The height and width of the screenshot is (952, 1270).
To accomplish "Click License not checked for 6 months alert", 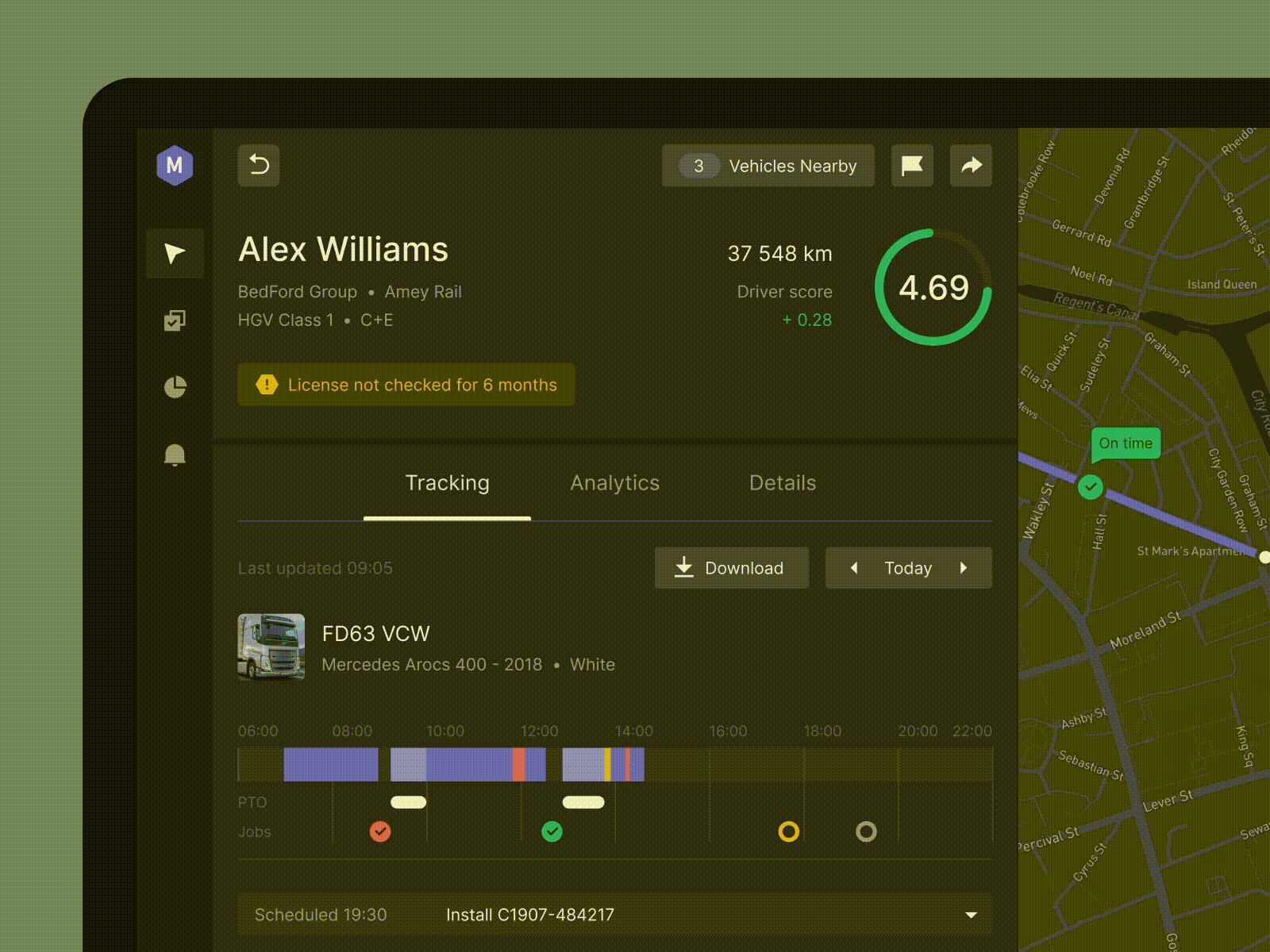I will 406,385.
